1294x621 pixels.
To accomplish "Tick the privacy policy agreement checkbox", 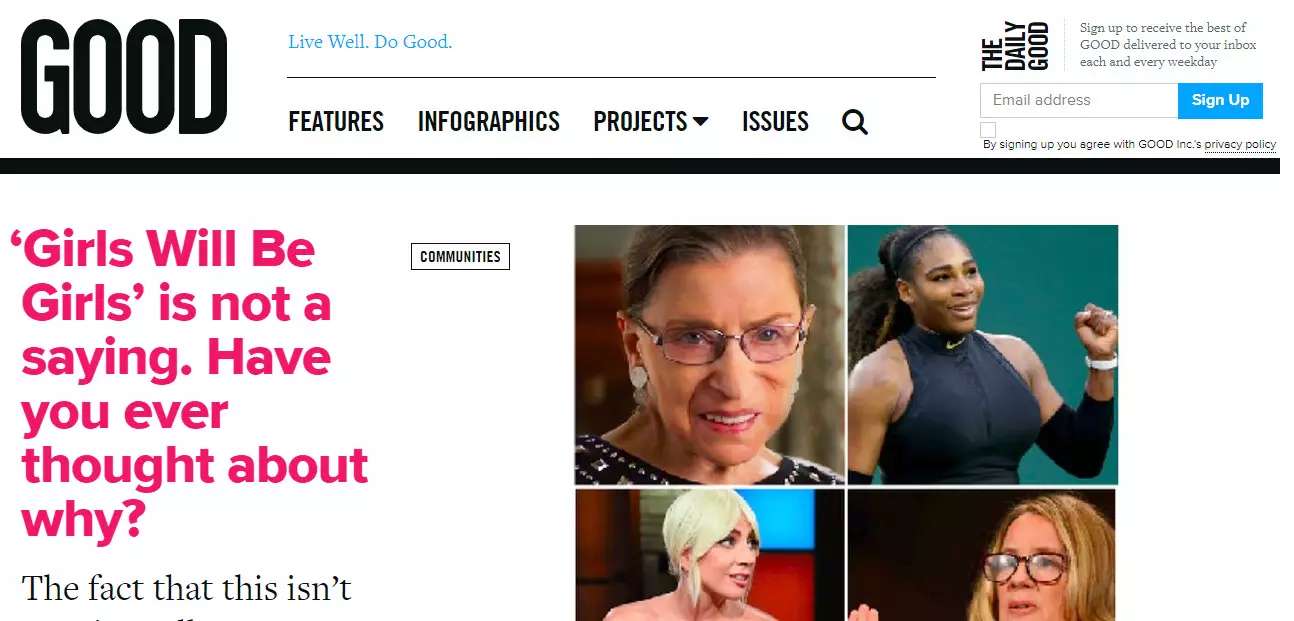I will [988, 130].
